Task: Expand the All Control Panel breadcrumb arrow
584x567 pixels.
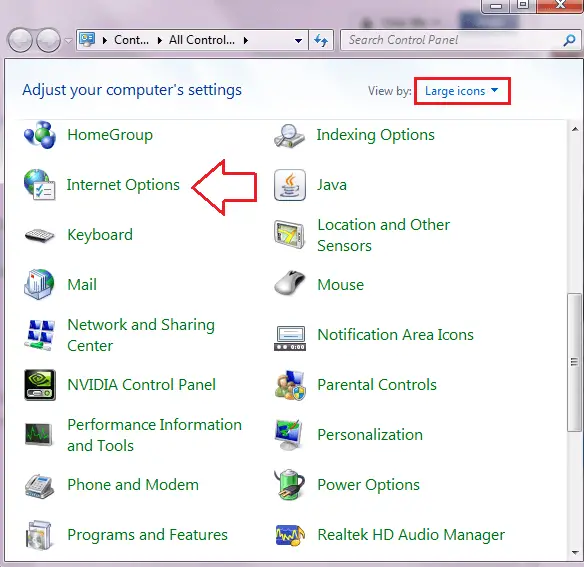Action: coord(246,40)
